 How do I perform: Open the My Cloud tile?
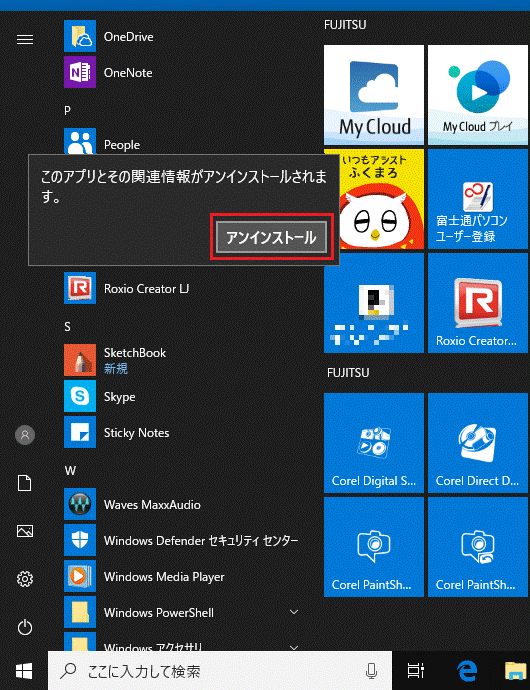374,95
